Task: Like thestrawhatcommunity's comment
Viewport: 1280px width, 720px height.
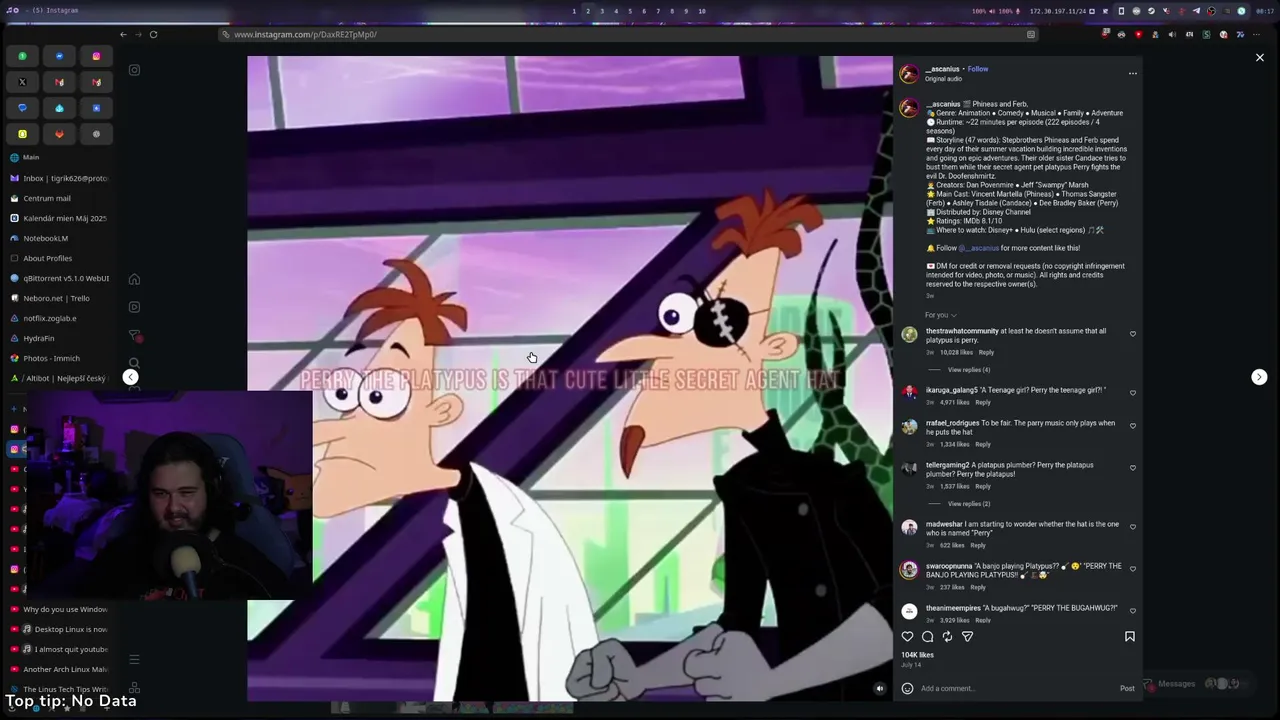Action: coord(1132,334)
